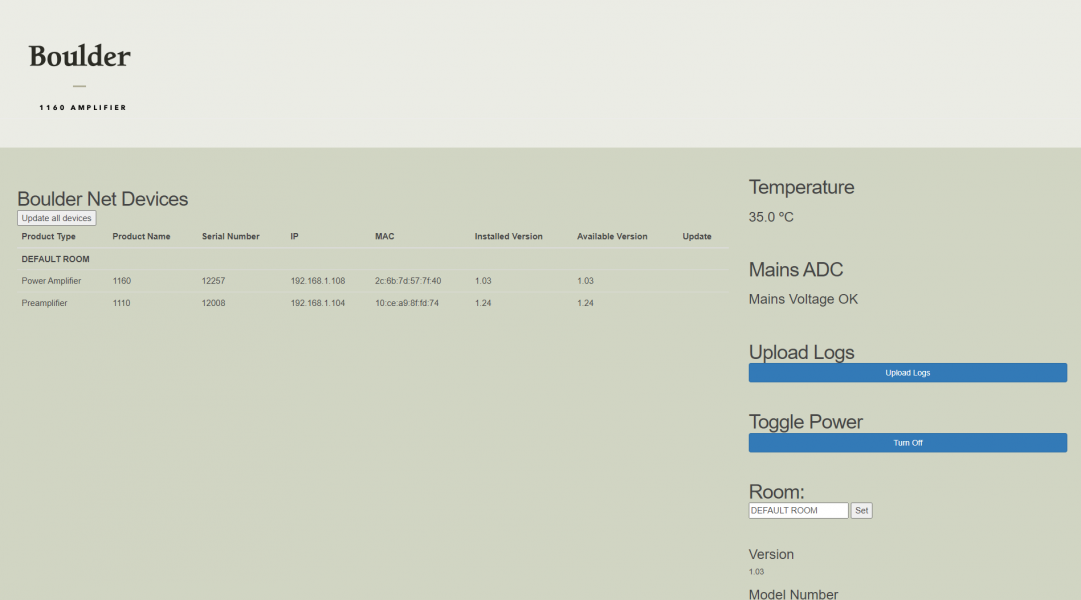Click the Product Type column header

(48, 237)
